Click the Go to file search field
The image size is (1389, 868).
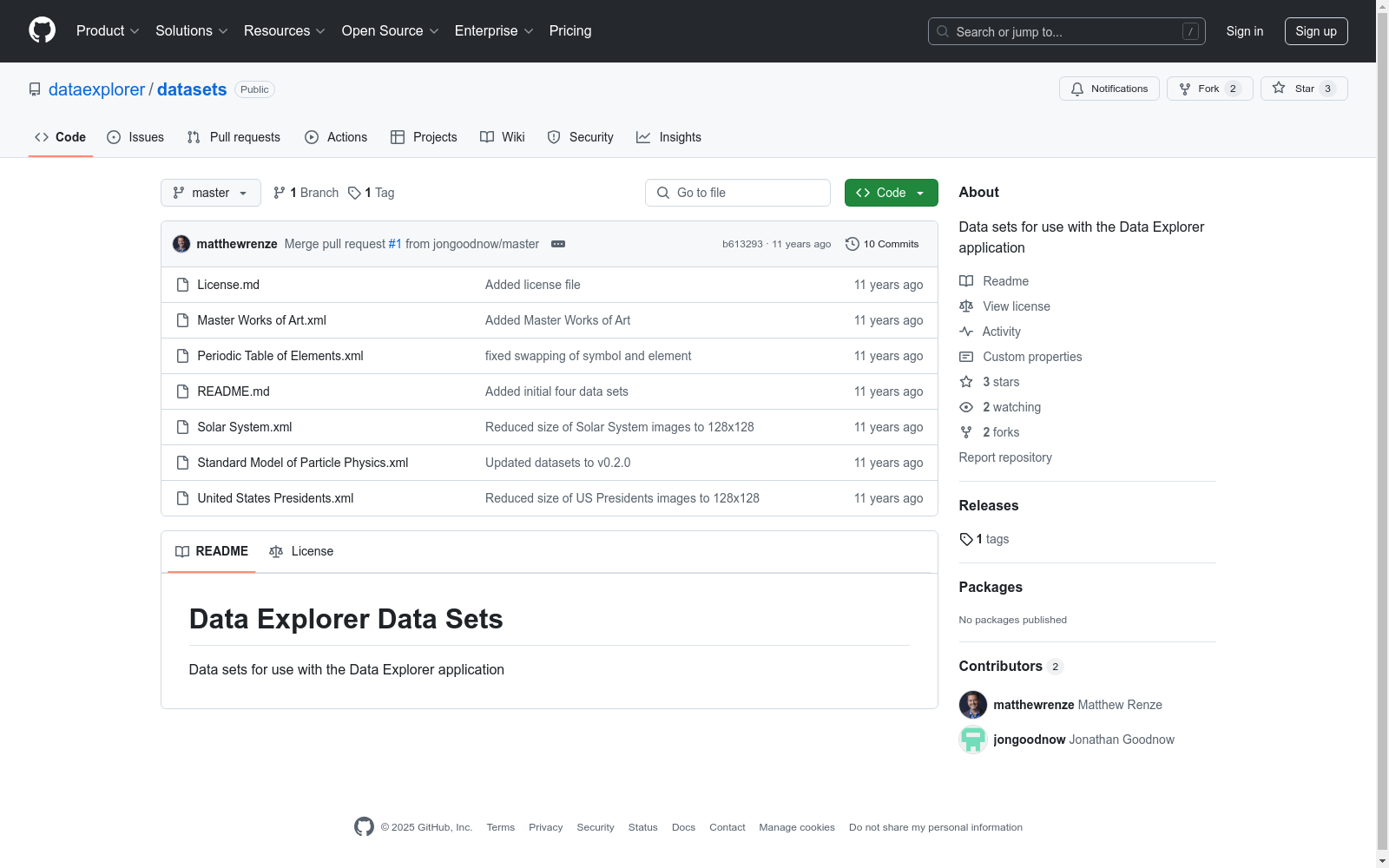[x=738, y=193]
